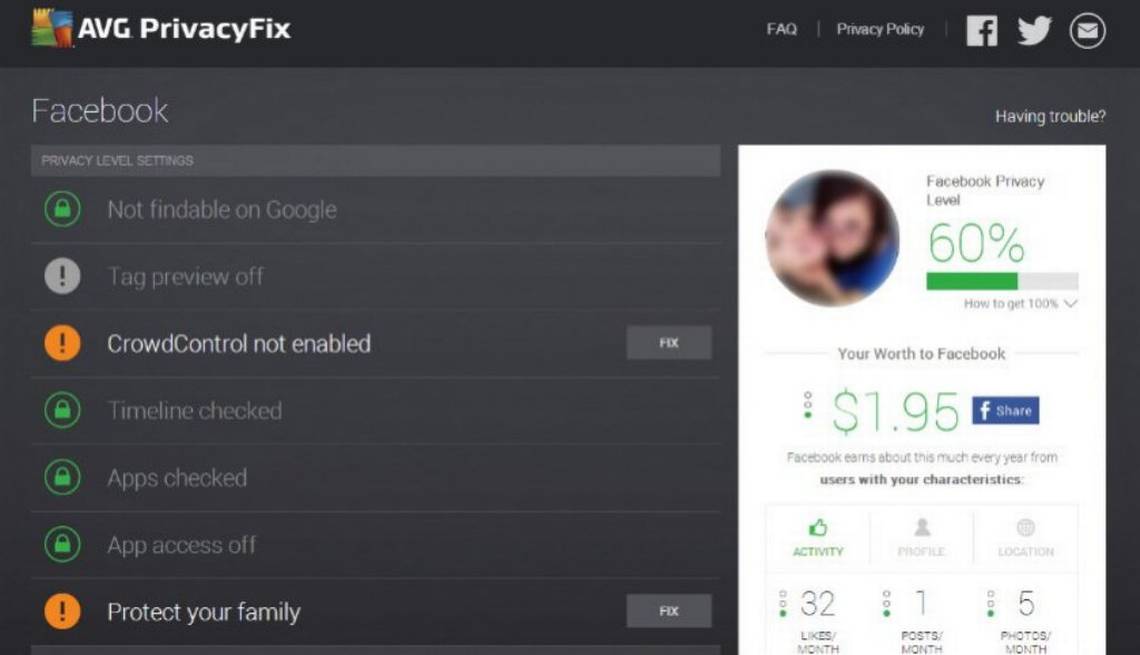Fix CrowdControl not enabled

[x=669, y=342]
